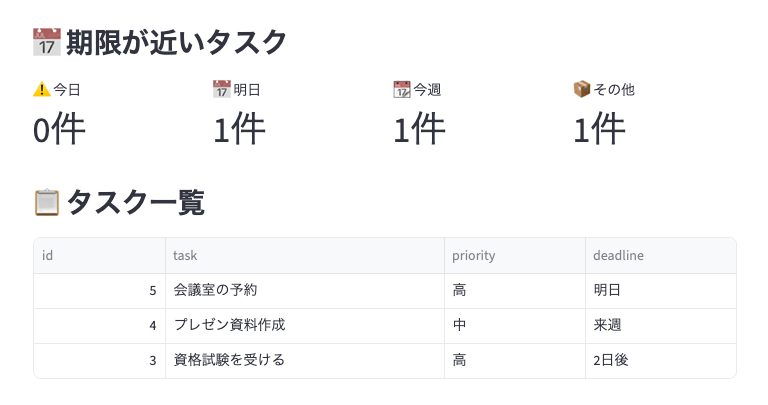Click the 期限が近いタスク heading text
The image size is (768, 405).
click(177, 43)
